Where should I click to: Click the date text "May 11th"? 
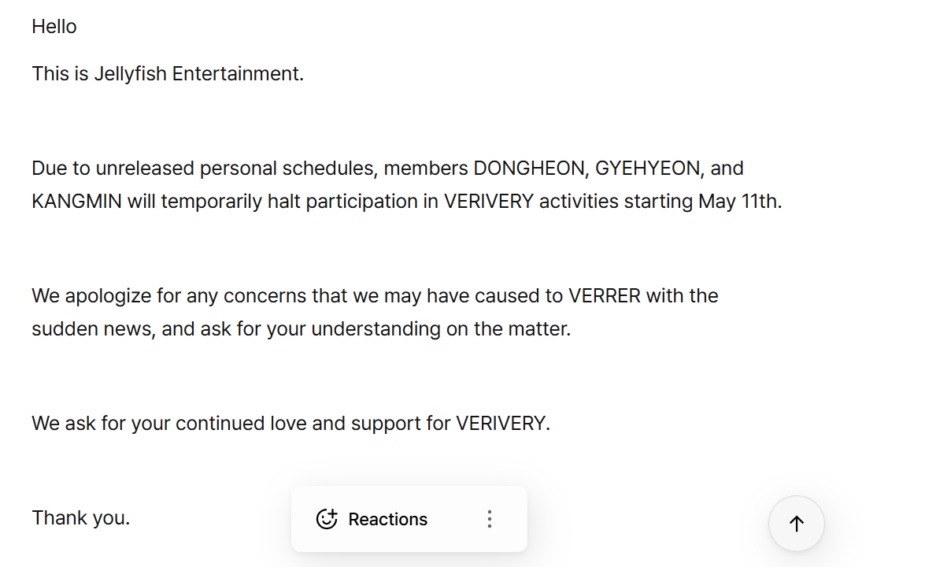(x=739, y=201)
